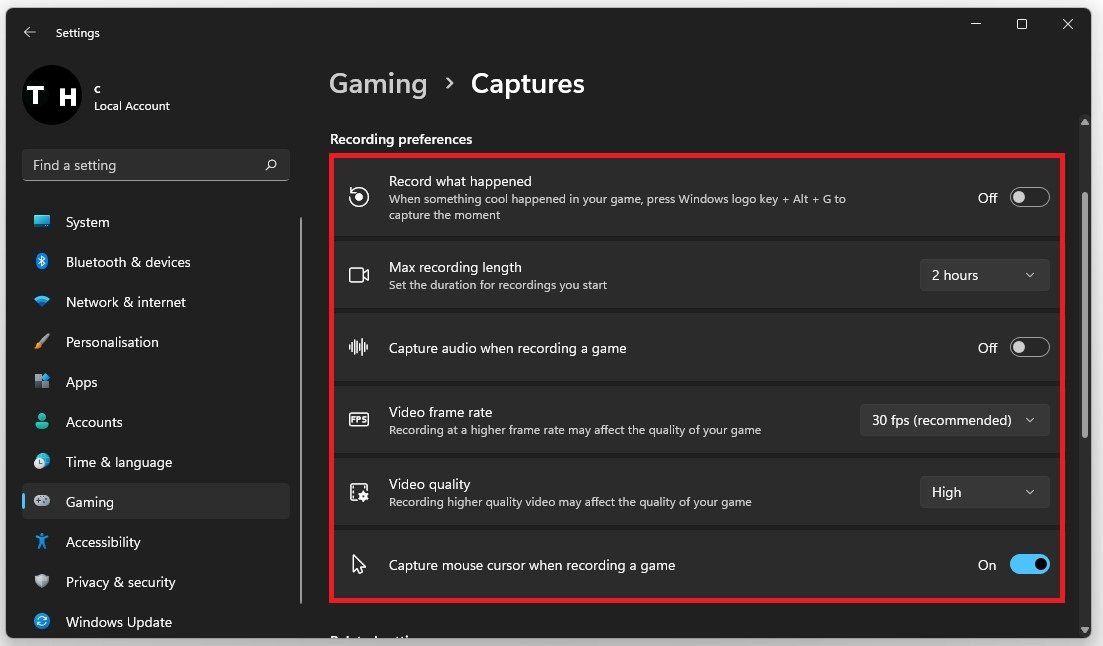The image size is (1103, 646).
Task: Click the Time & language globe icon
Action: click(x=42, y=462)
